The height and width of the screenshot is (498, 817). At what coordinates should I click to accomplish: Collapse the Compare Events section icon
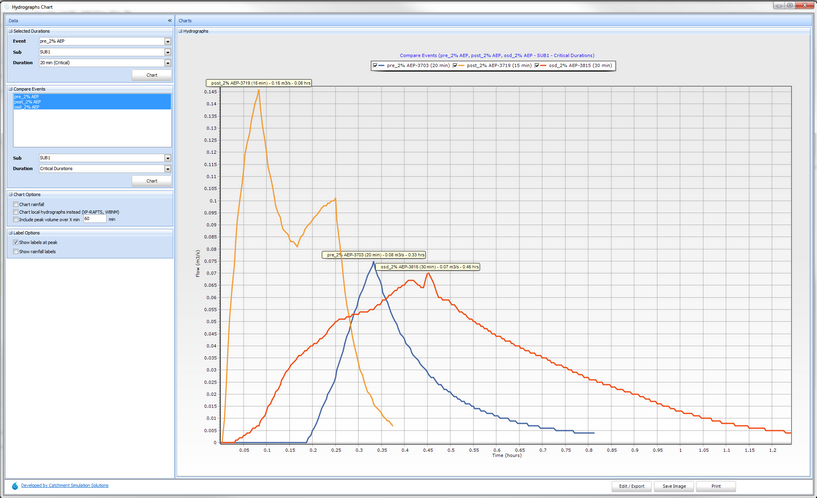[x=11, y=89]
